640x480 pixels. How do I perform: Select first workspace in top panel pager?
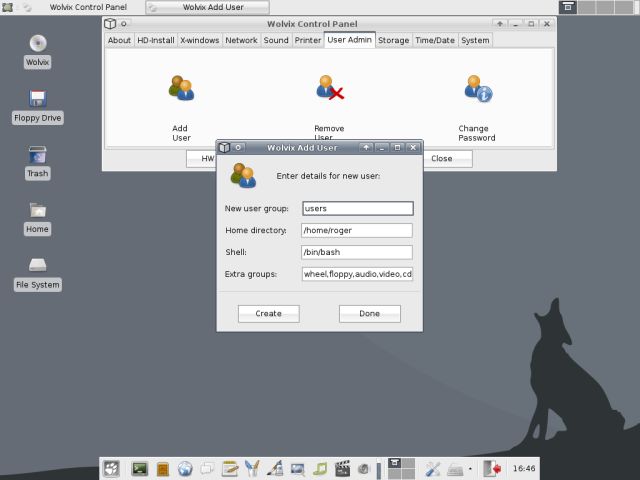[x=567, y=7]
